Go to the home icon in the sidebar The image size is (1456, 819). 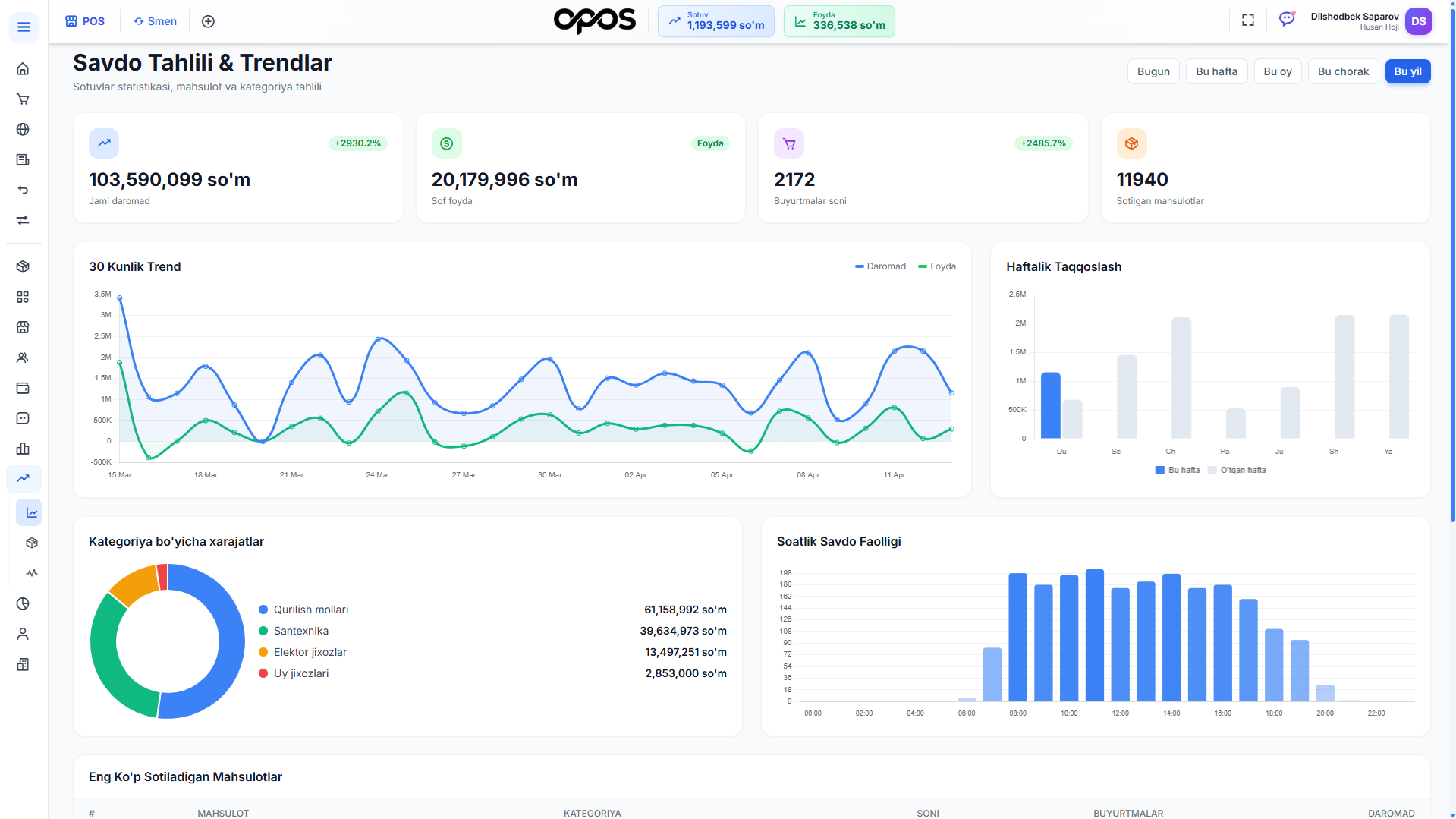pos(23,69)
